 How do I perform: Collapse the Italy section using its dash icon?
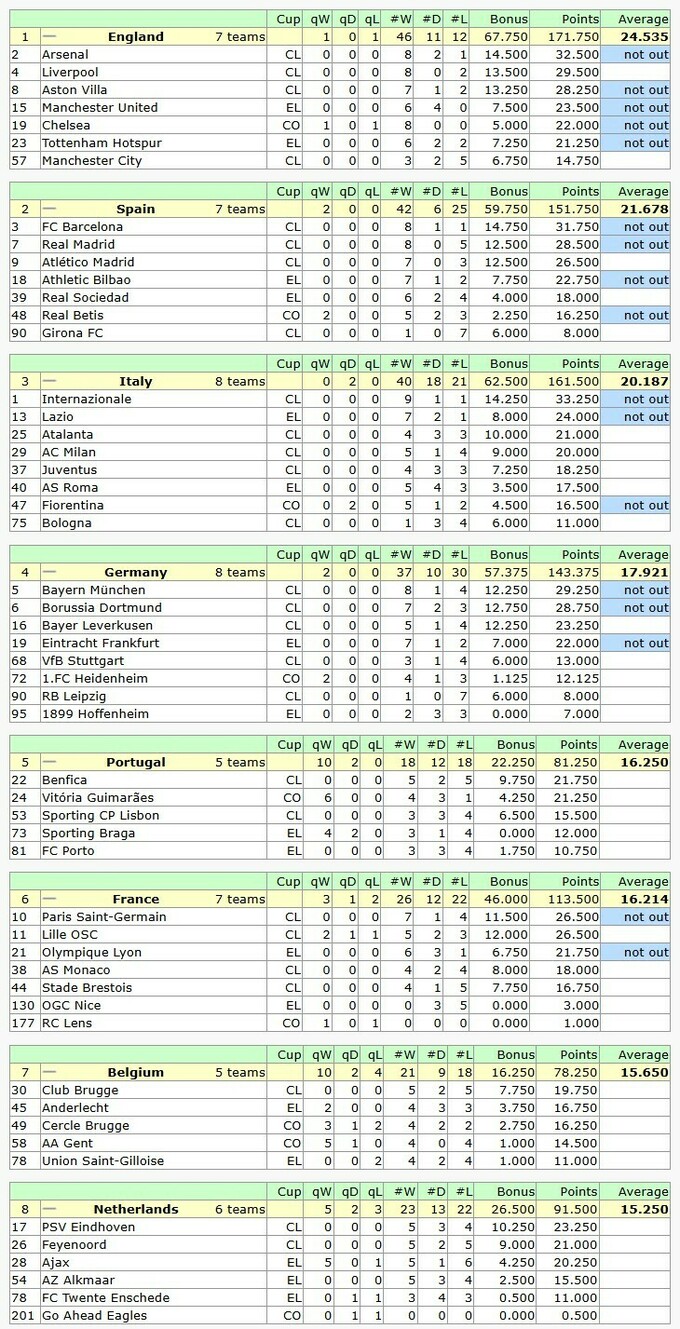(x=50, y=381)
